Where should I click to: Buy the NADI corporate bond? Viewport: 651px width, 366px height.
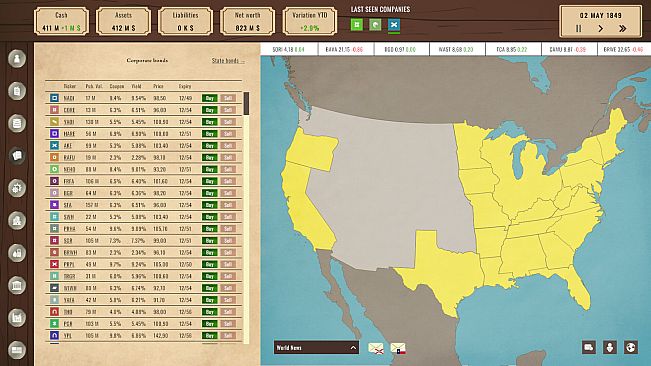(x=210, y=98)
